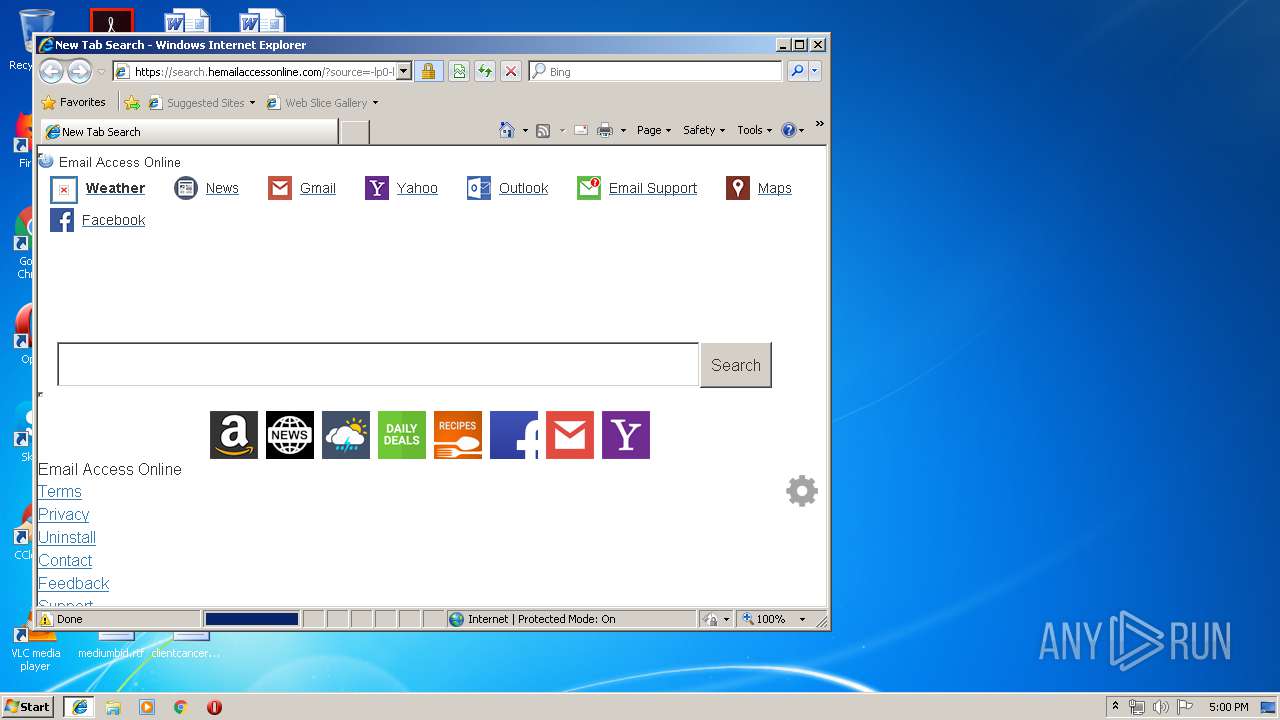Open the Tools menu

755,130
